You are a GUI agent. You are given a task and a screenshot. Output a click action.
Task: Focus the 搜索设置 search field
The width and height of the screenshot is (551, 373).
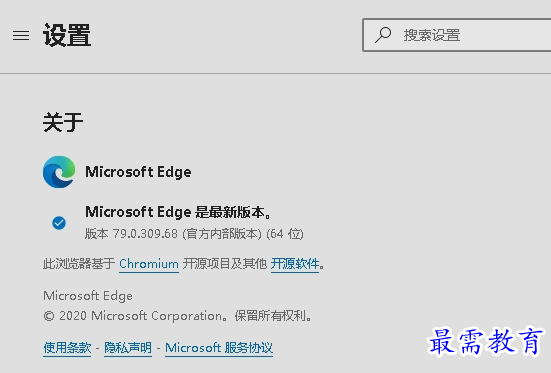(457, 35)
